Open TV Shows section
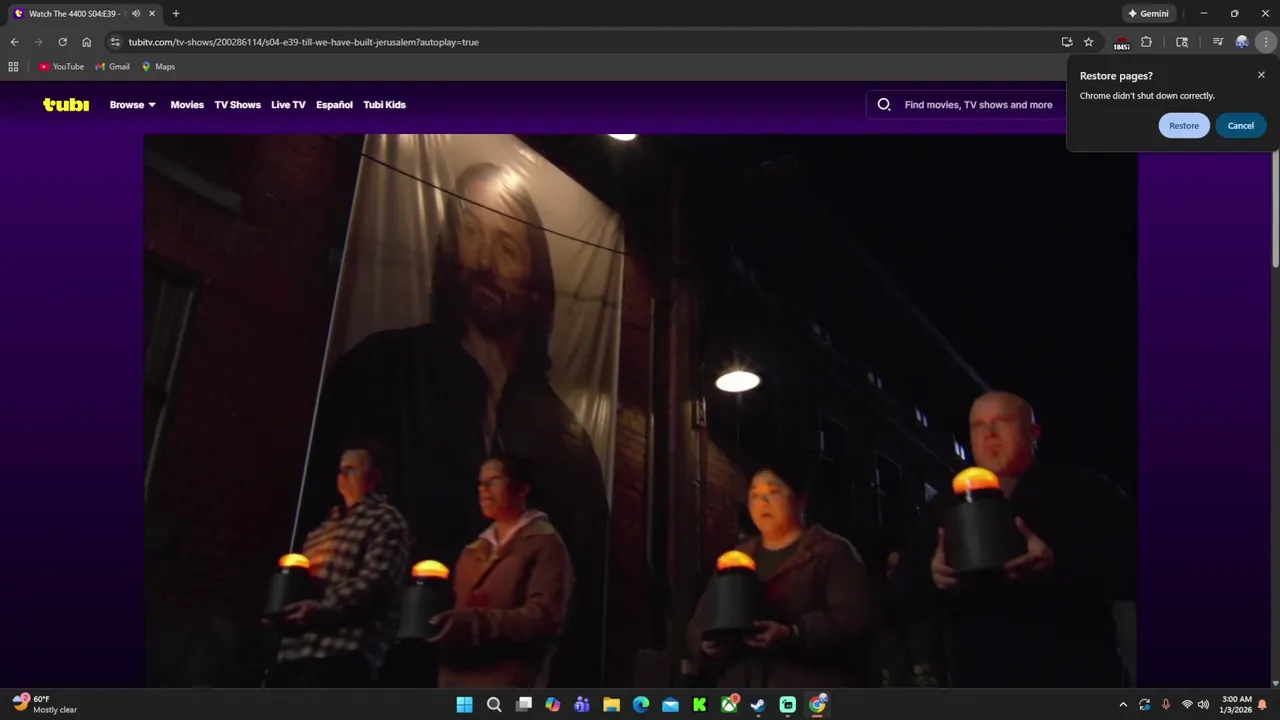Viewport: 1280px width, 720px height. (x=237, y=104)
